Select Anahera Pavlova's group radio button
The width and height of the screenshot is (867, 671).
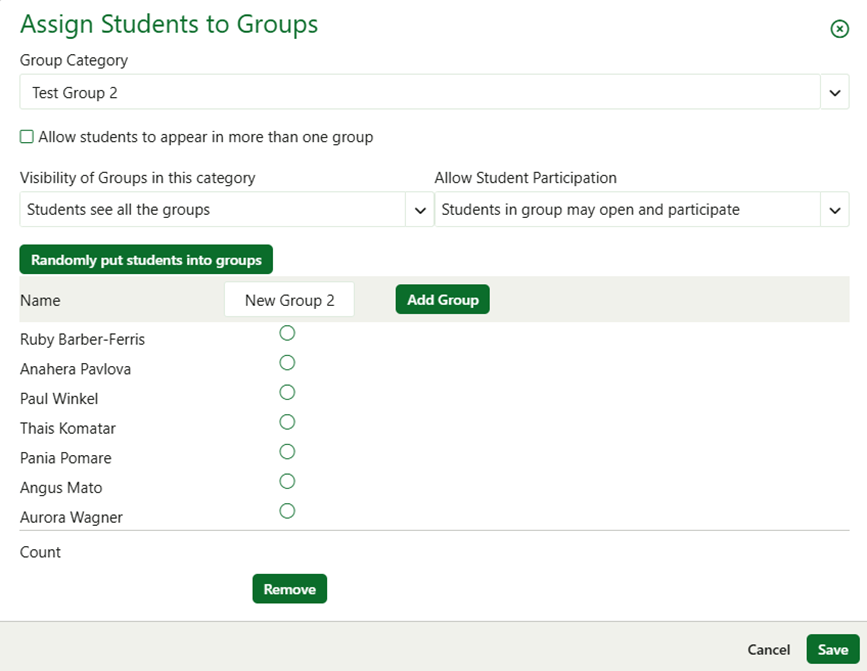(287, 363)
